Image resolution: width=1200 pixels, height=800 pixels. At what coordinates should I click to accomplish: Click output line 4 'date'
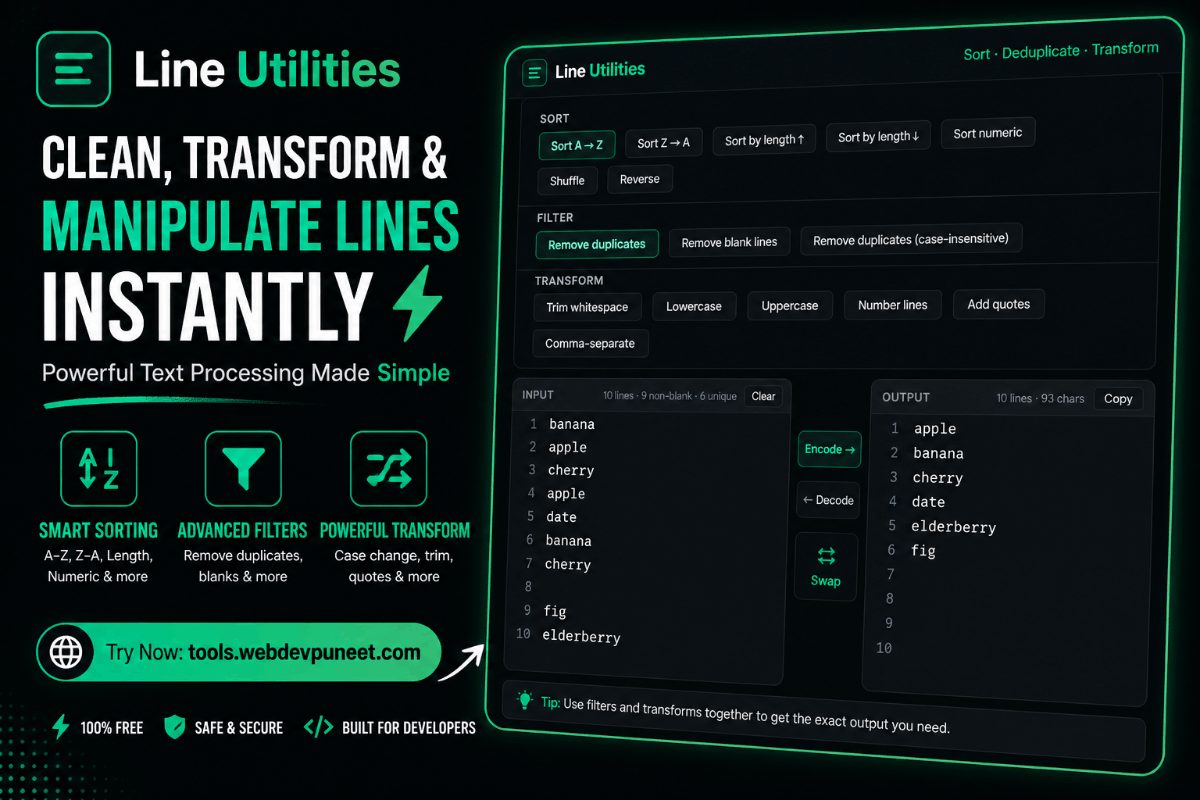(928, 502)
